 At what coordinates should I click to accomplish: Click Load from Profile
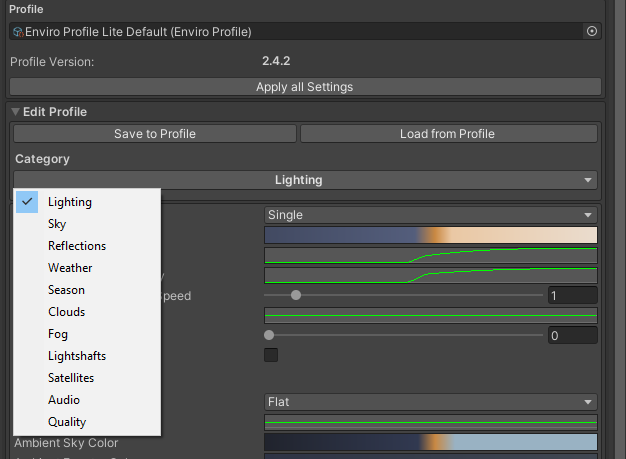449,134
